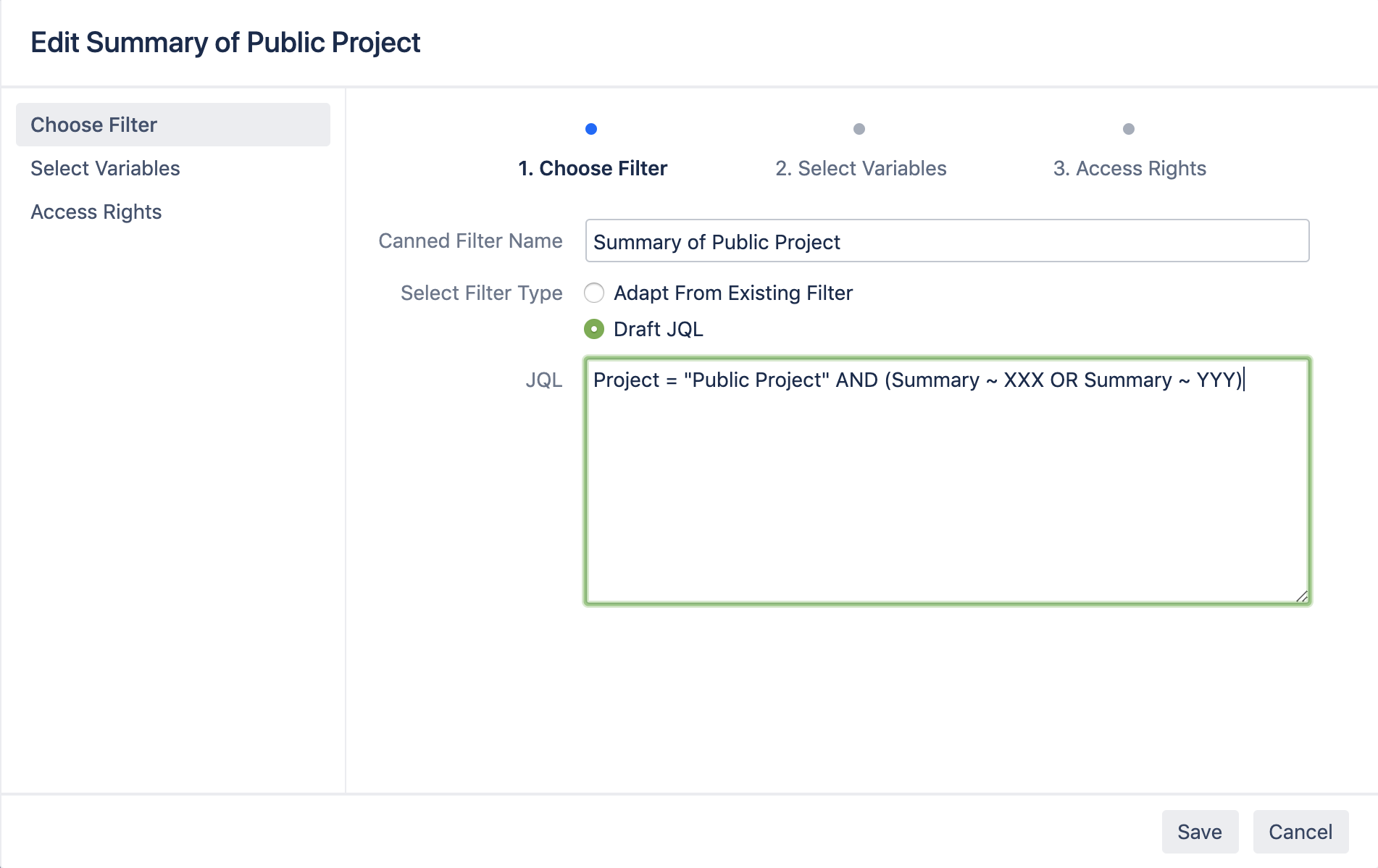Image resolution: width=1378 pixels, height=868 pixels.
Task: Open Select Variables in the left sidebar
Action: click(105, 168)
